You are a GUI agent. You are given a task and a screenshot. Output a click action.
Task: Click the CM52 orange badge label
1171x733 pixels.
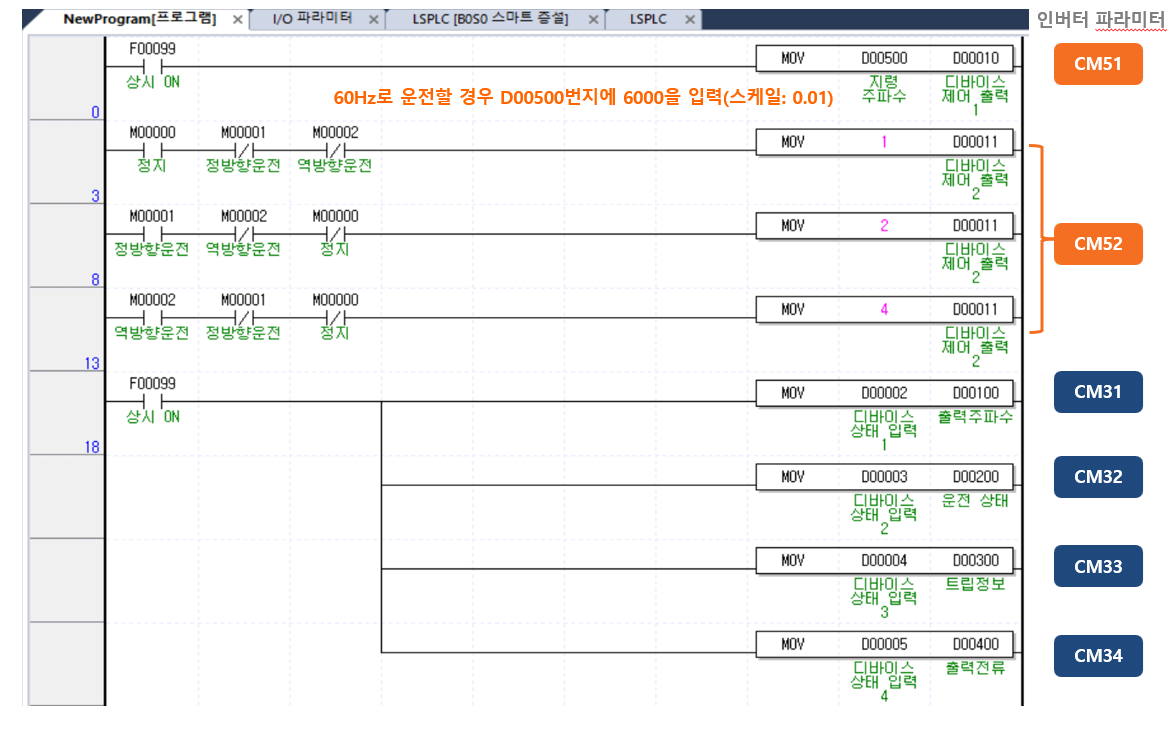pos(1097,244)
